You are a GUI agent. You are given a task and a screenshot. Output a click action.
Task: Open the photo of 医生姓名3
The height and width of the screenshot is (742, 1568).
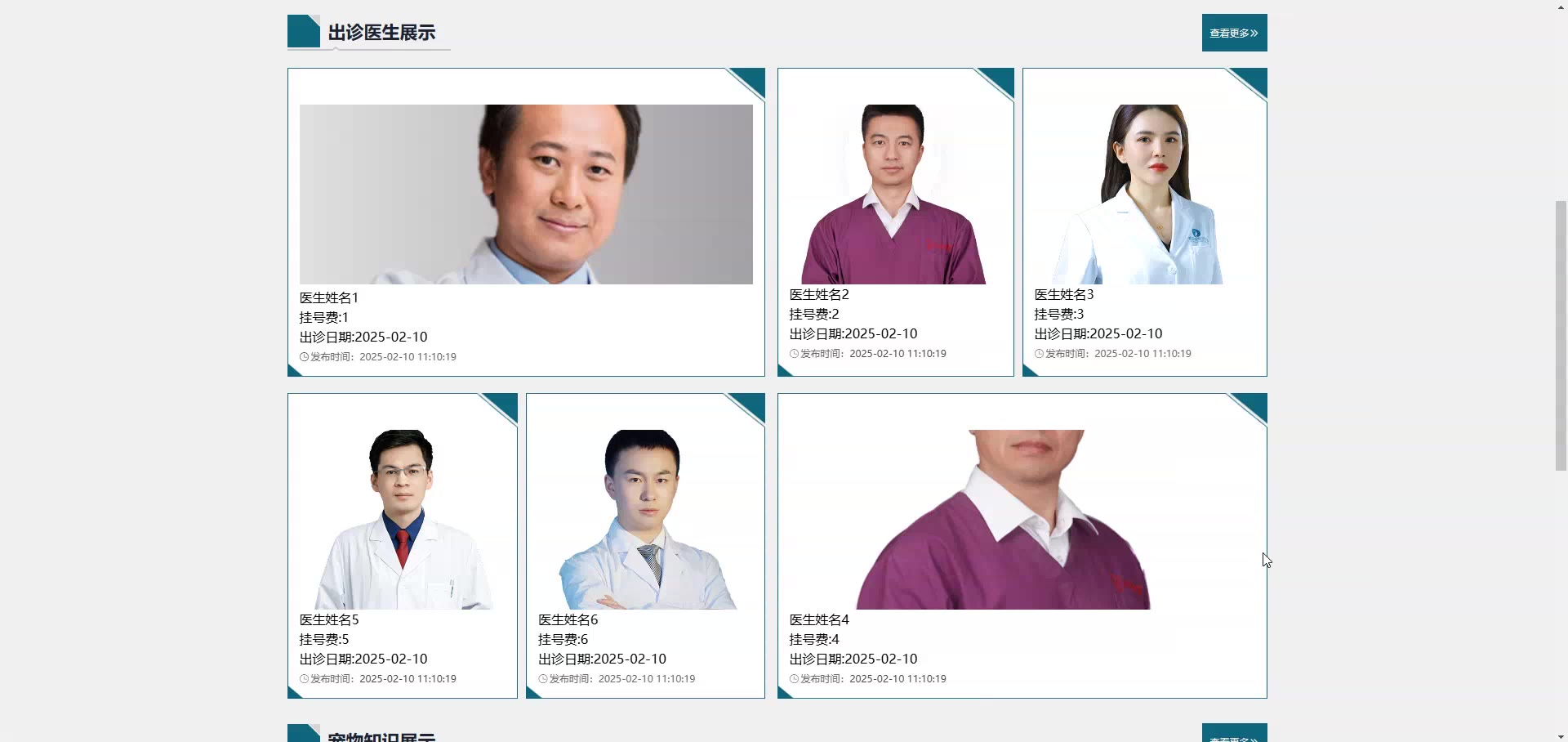pos(1144,194)
